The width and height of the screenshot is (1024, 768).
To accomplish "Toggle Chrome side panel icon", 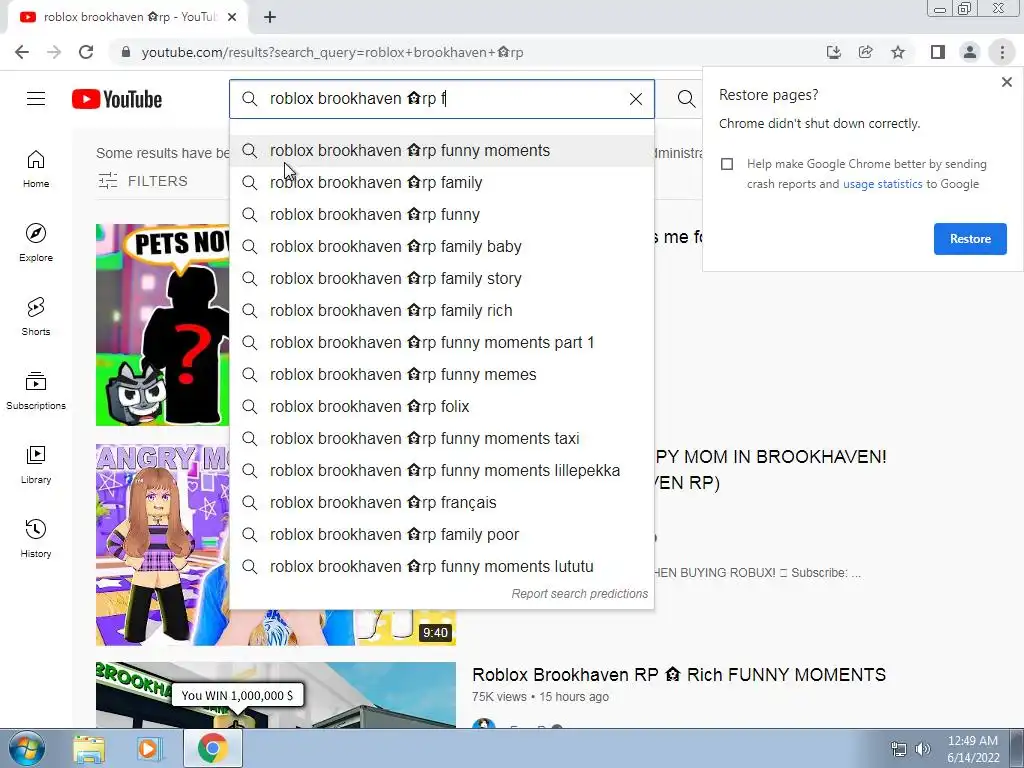I will pos(938,52).
